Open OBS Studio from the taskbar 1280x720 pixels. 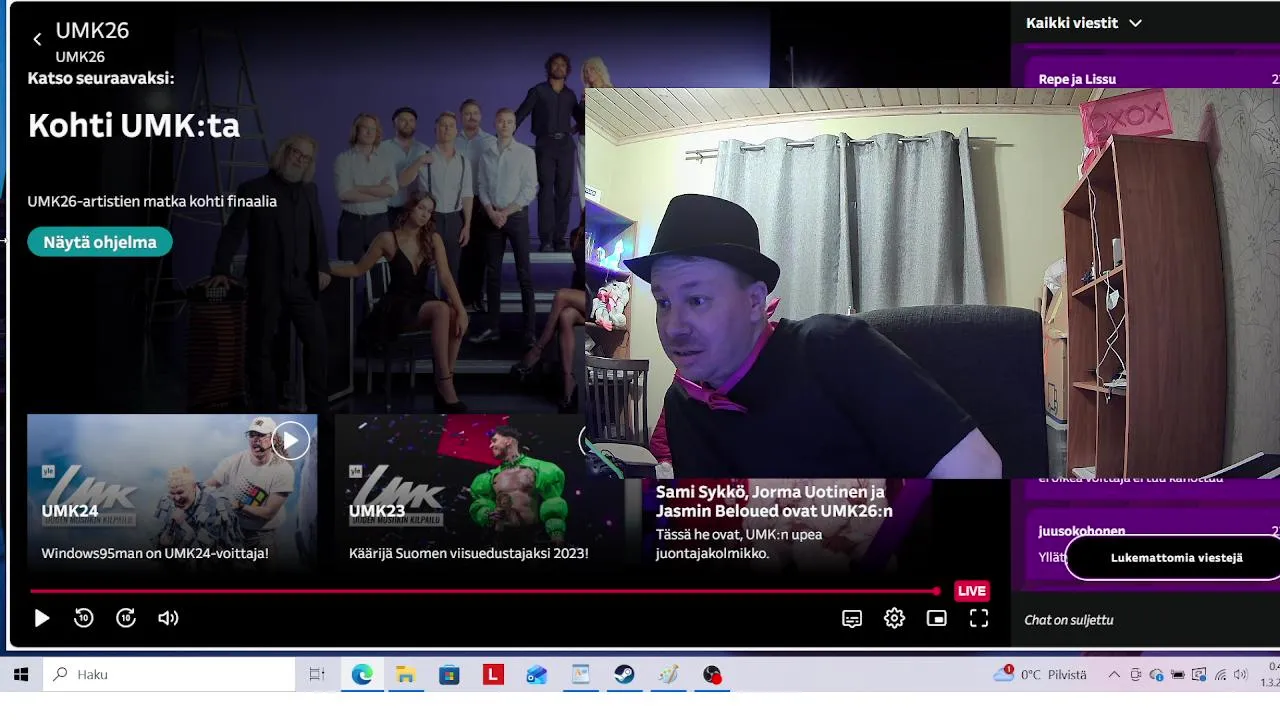(712, 675)
